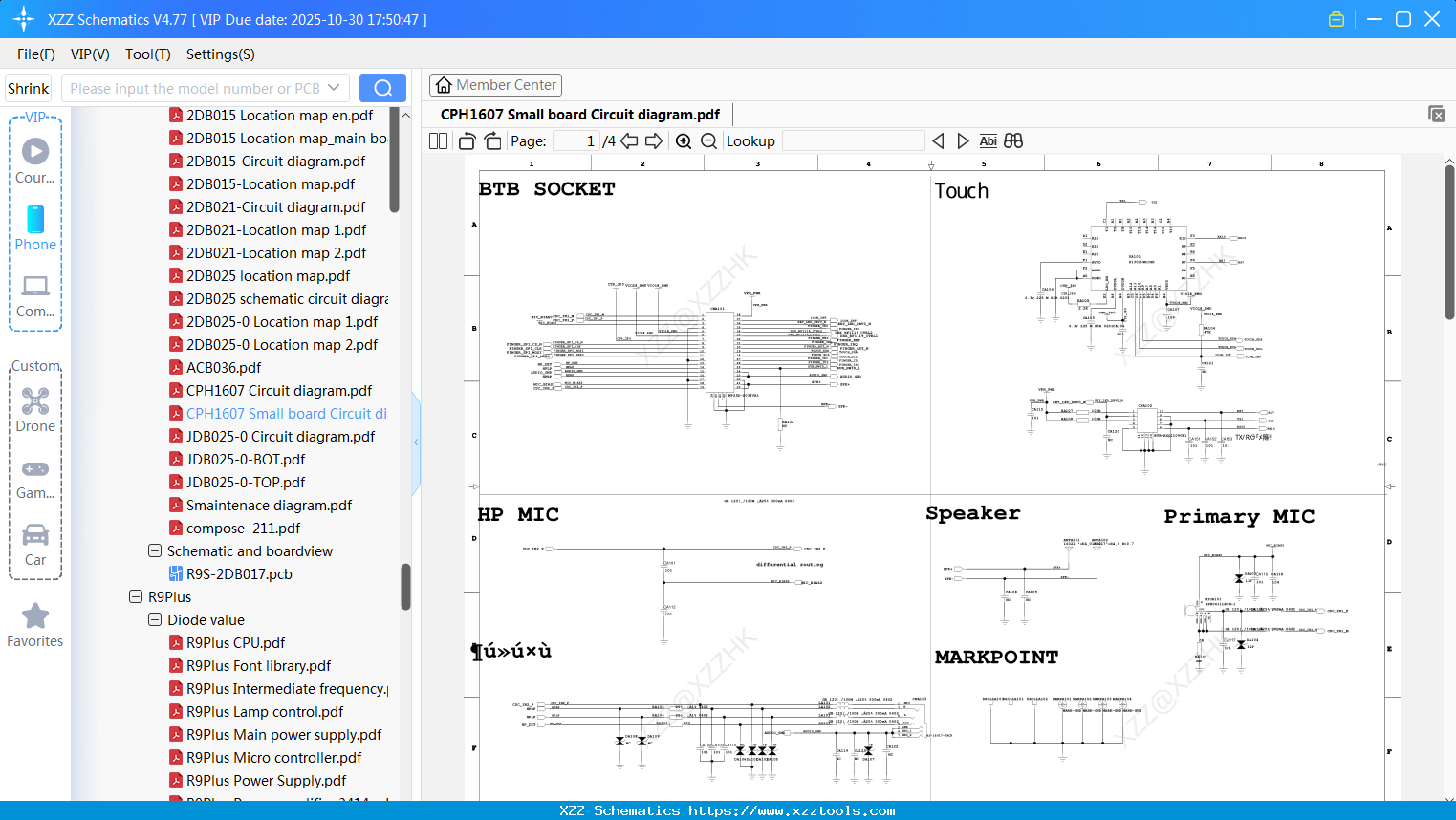The image size is (1456, 820).
Task: Open 2DB015-Circuit diagram.pdf
Action: click(275, 162)
